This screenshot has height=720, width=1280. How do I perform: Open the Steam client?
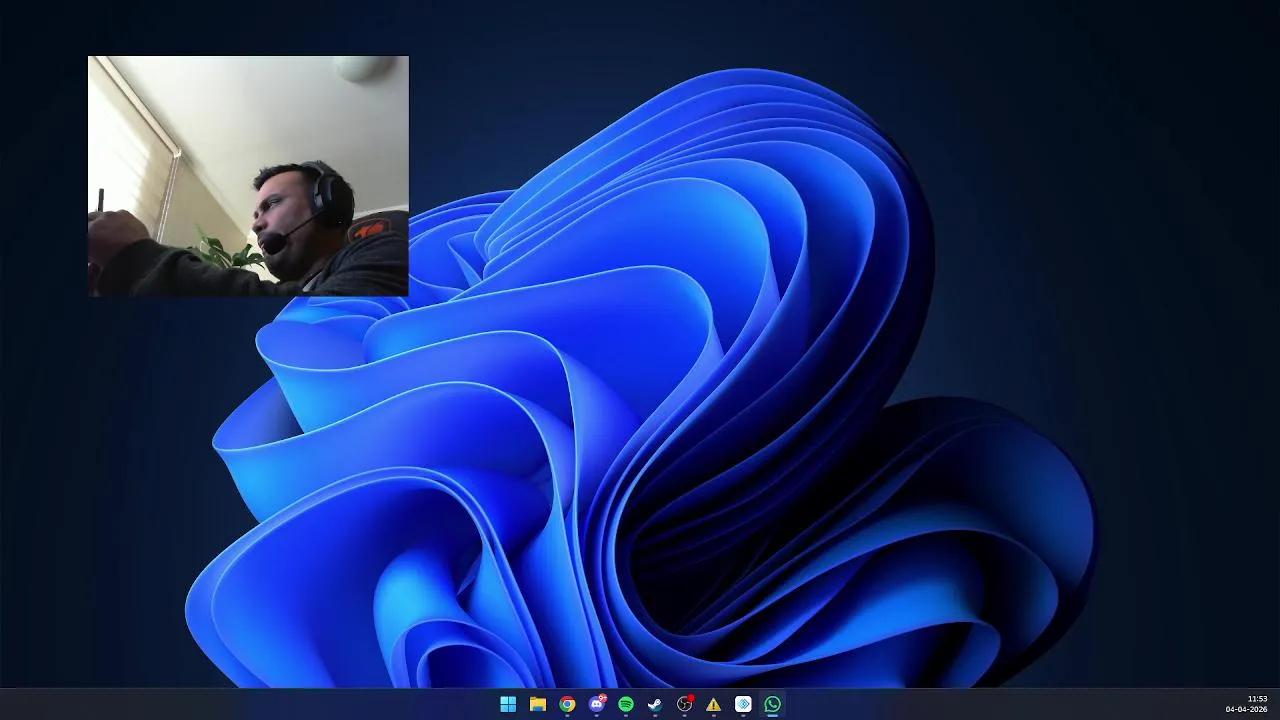655,704
